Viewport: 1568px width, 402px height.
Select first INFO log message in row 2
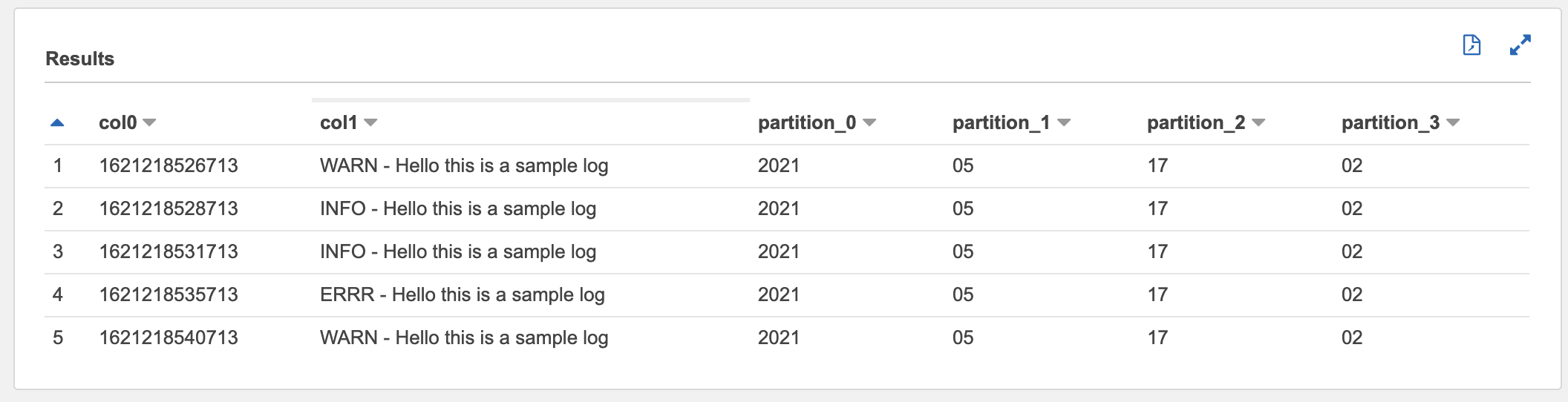(x=457, y=208)
